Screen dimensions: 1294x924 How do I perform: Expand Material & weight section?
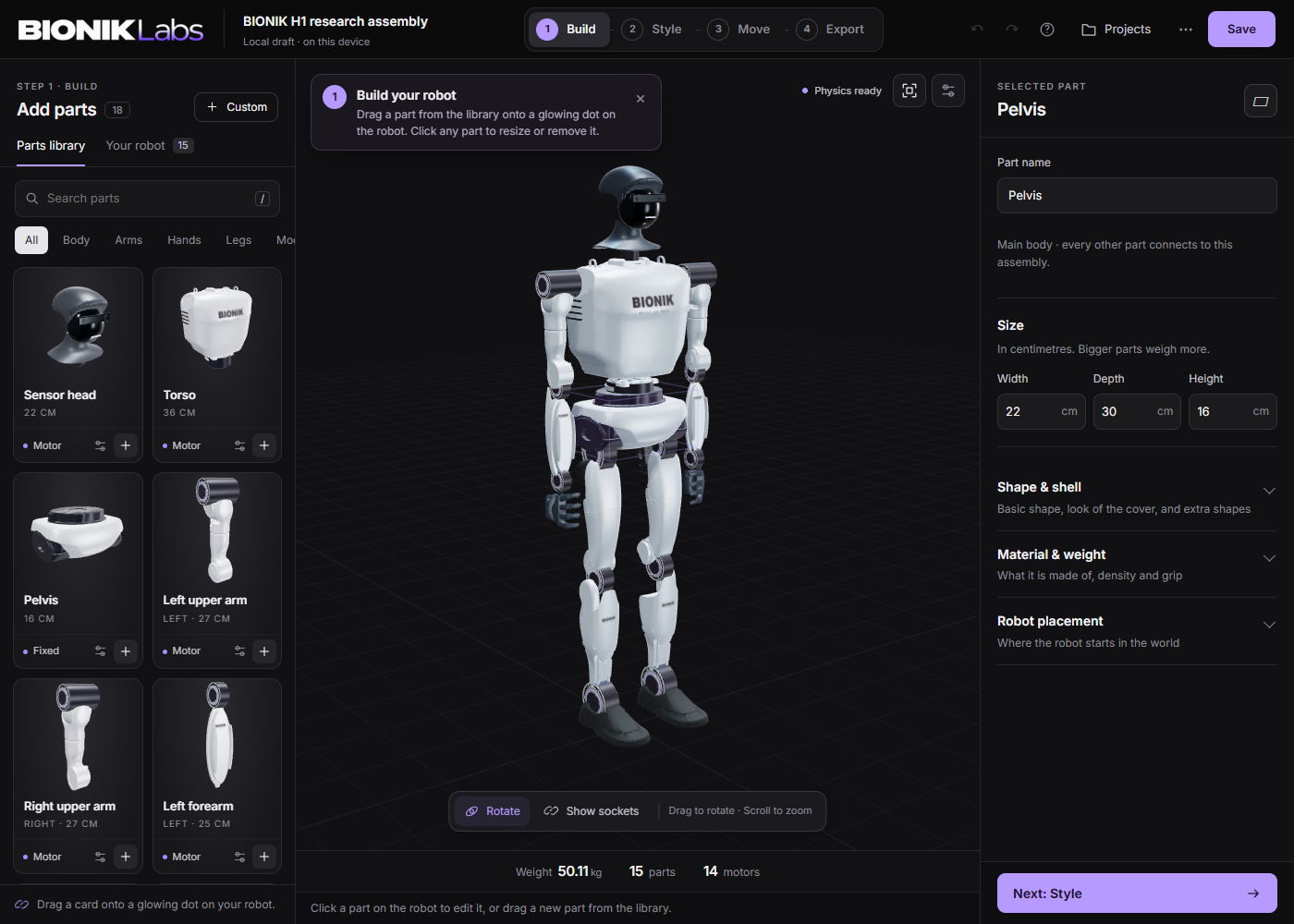point(1137,565)
